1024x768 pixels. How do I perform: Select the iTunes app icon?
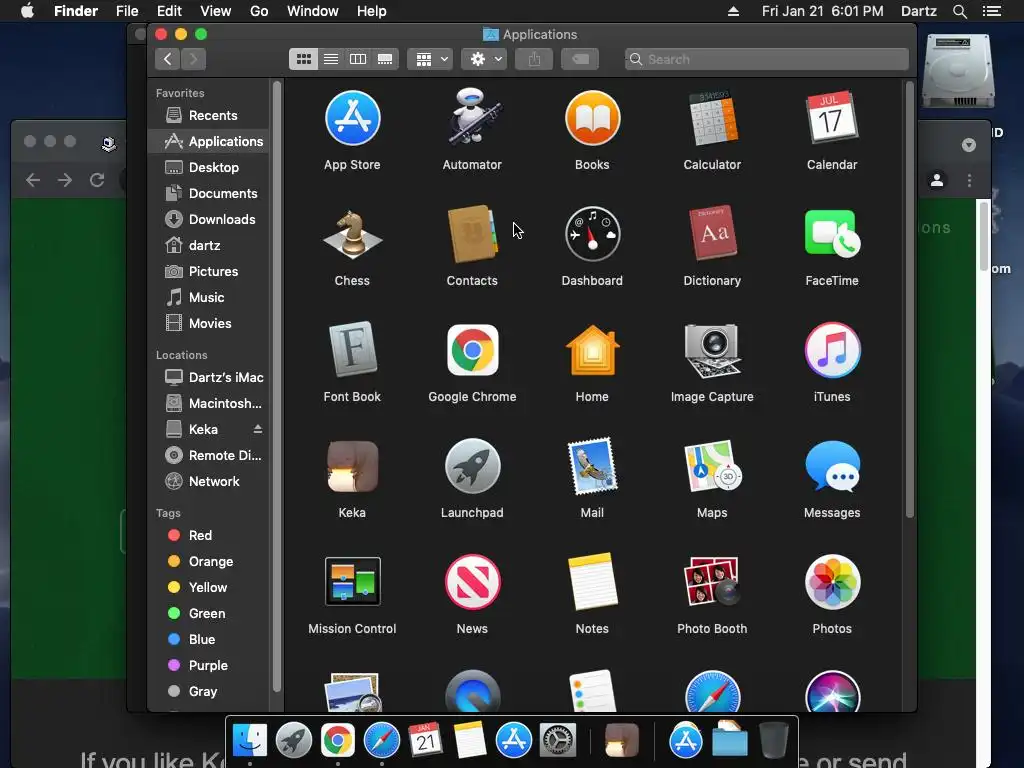(832, 350)
